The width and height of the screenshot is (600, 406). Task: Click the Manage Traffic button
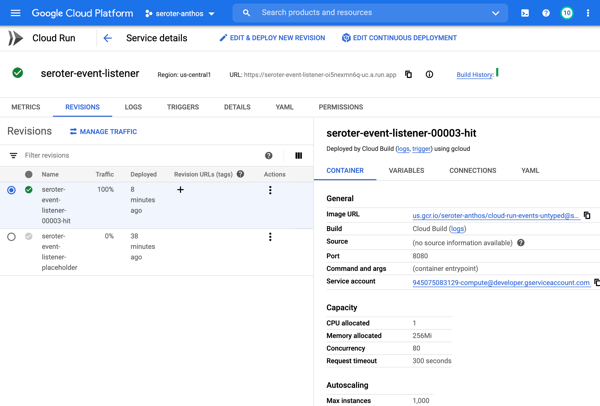pyautogui.click(x=103, y=132)
